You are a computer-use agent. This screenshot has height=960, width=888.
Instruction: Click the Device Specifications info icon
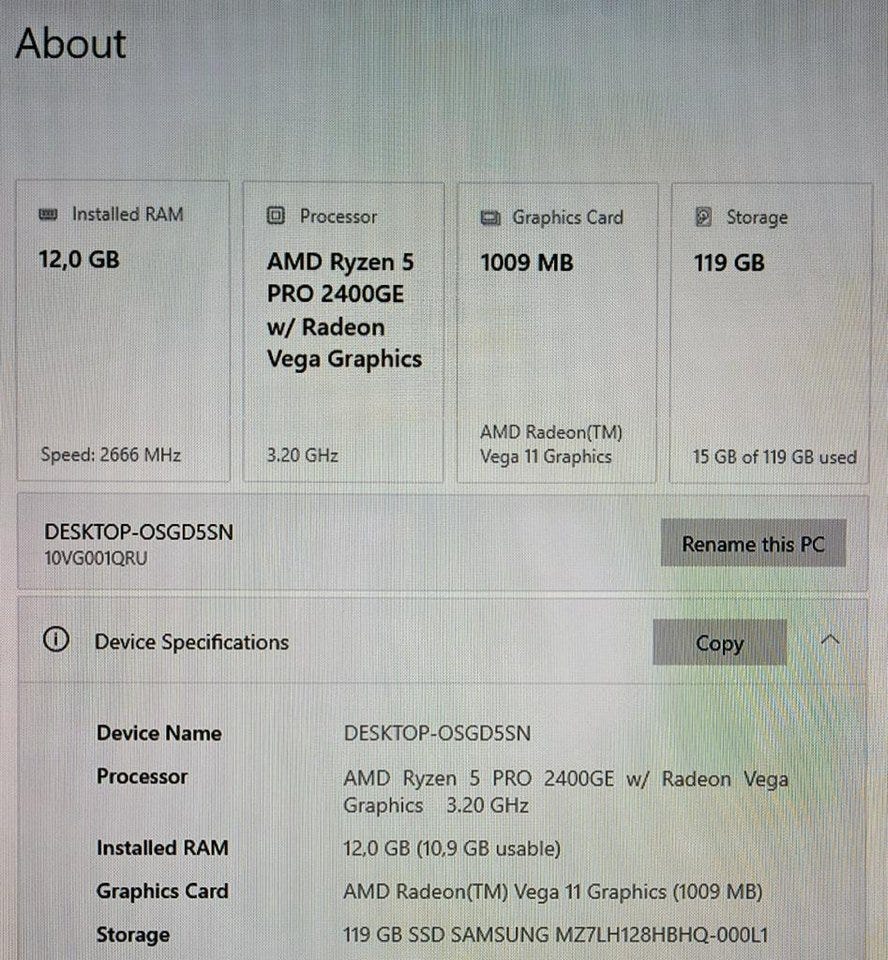(56, 640)
